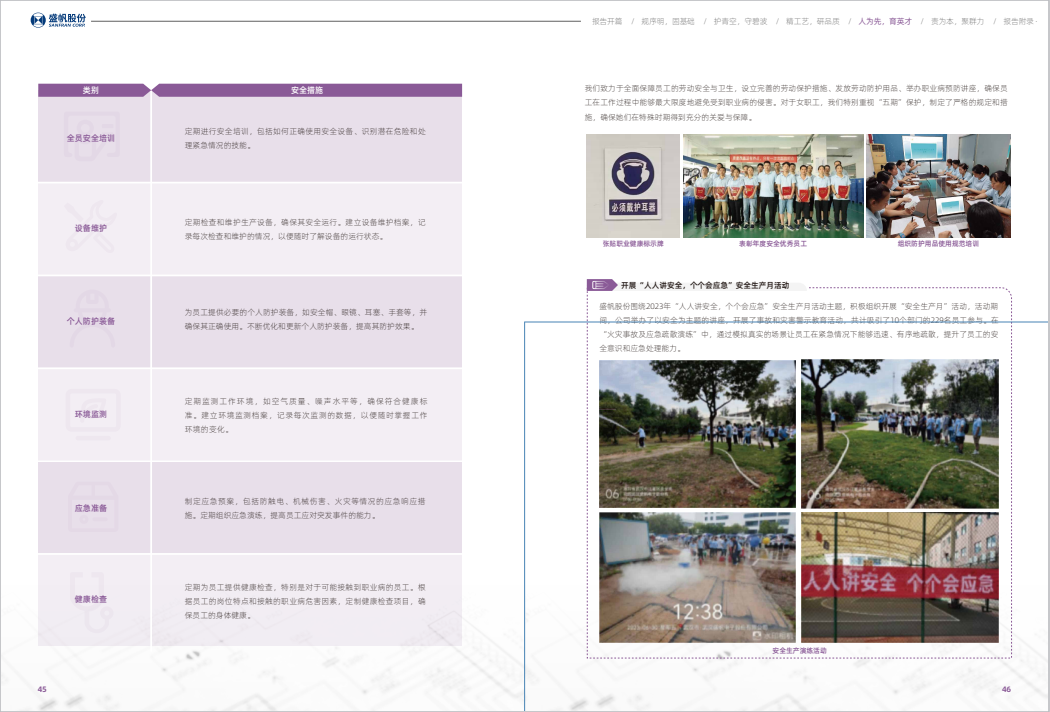Go to the 规序明，固基础 section

tap(669, 20)
